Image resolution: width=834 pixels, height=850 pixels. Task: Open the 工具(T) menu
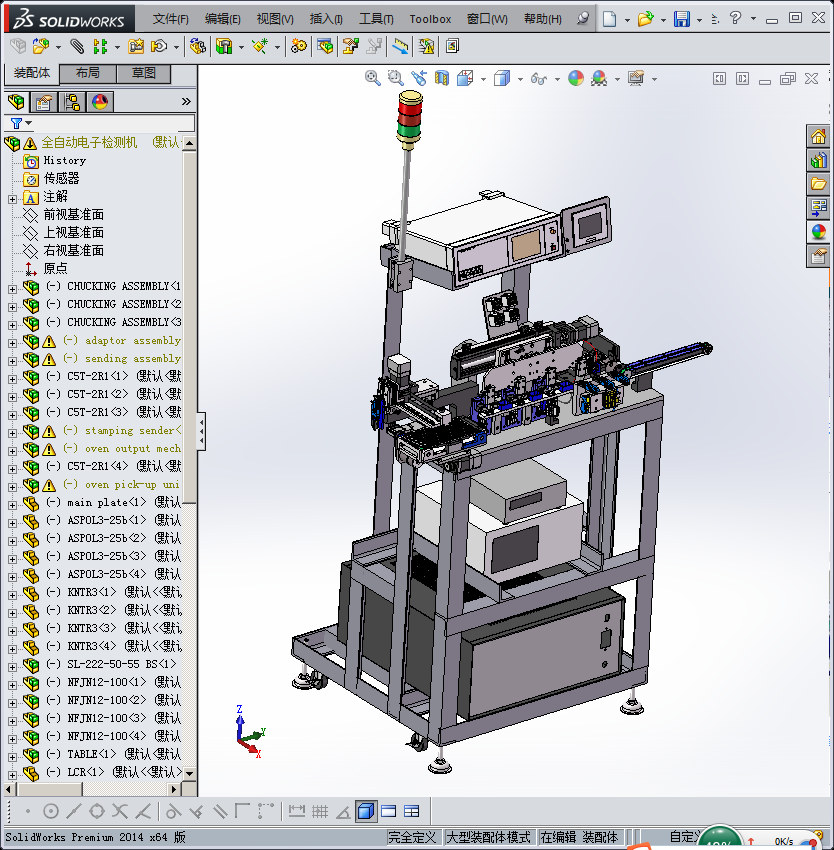tap(376, 19)
